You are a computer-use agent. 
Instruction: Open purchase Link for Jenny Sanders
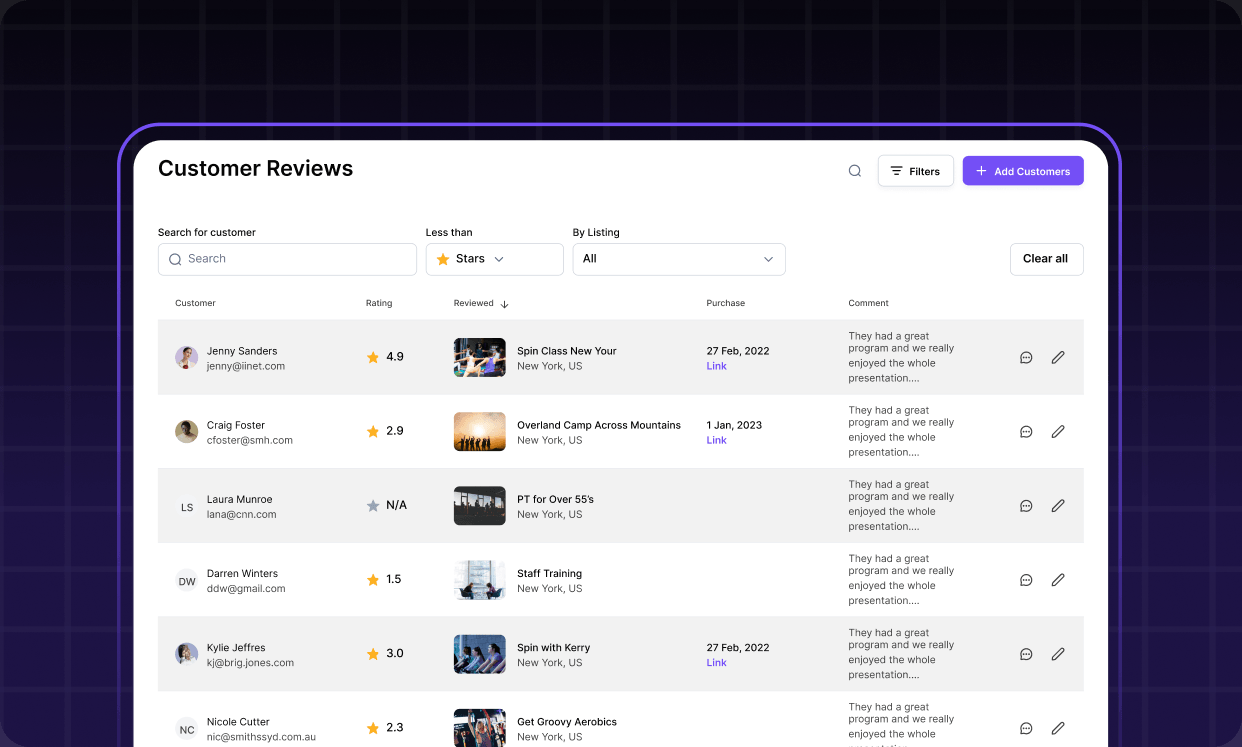(x=716, y=366)
